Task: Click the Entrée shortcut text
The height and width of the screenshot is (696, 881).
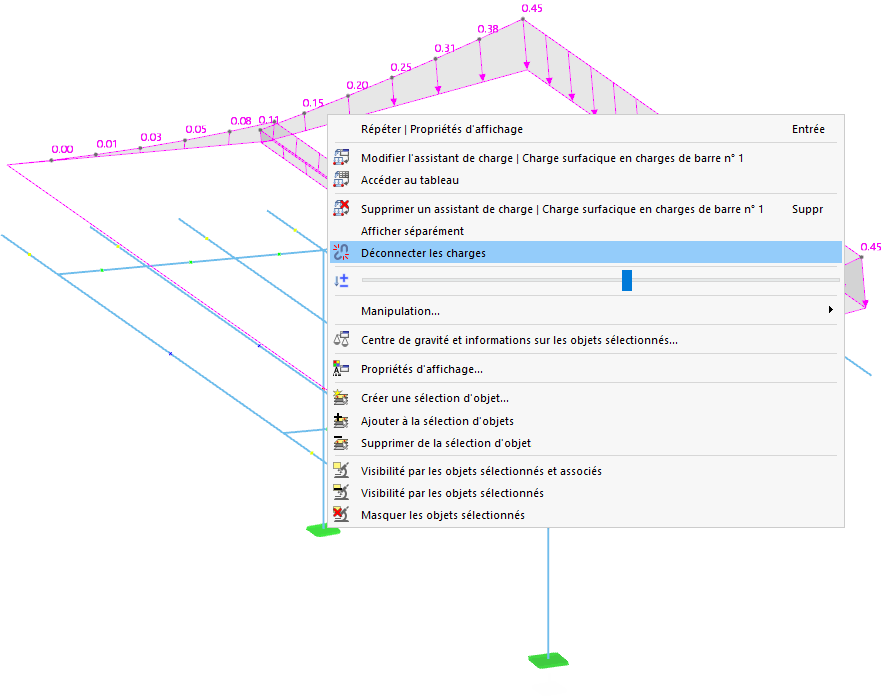Action: coord(808,129)
